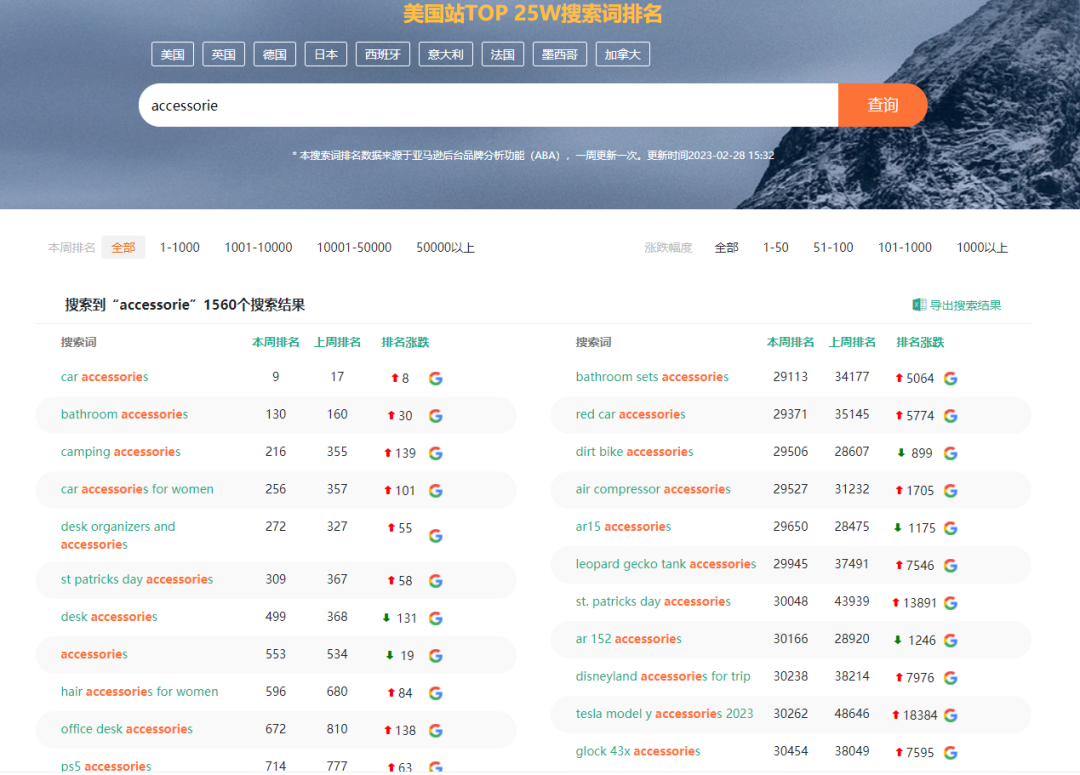This screenshot has height=775, width=1080.
Task: Focus the search keyword input field
Action: [488, 105]
